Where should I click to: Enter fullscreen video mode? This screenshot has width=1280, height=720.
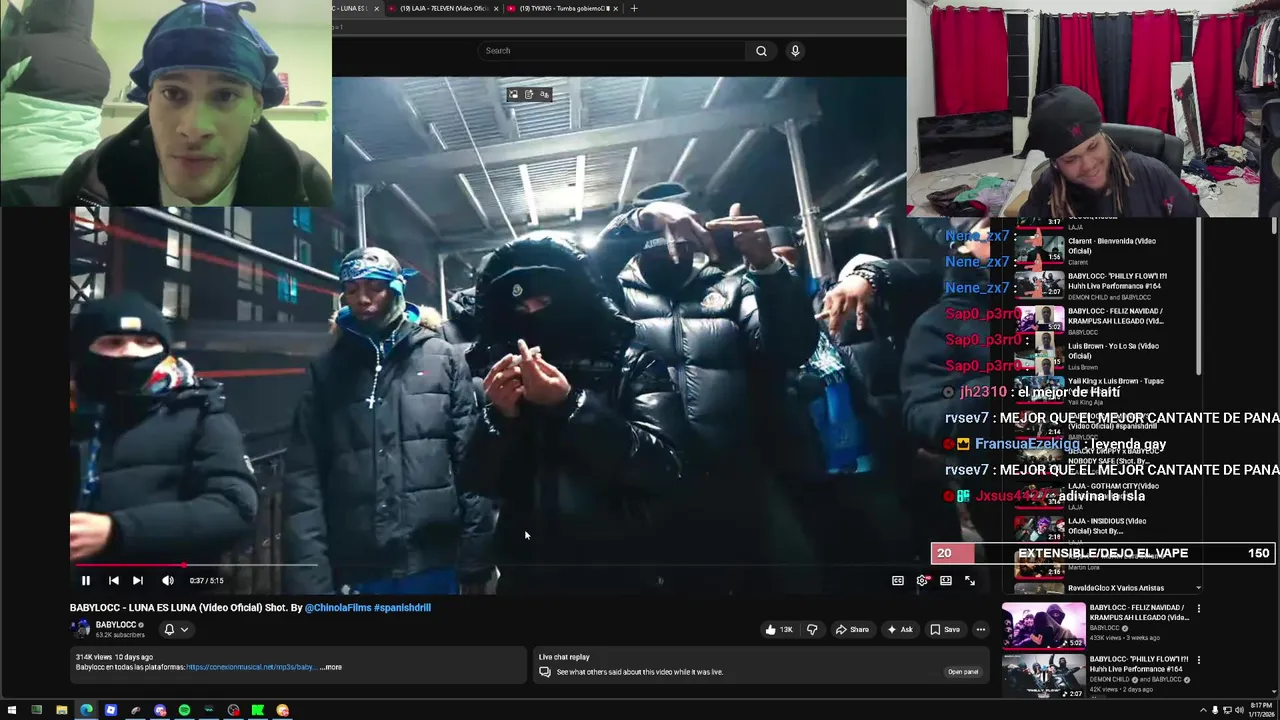pyautogui.click(x=970, y=580)
